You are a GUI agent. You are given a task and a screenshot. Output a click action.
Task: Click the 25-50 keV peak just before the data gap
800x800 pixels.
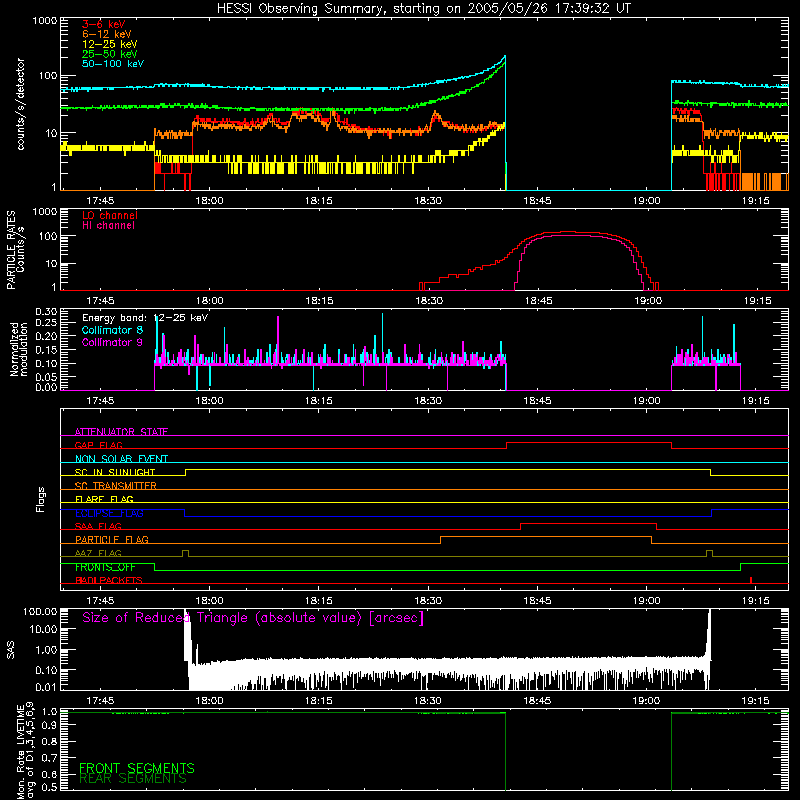(x=504, y=62)
